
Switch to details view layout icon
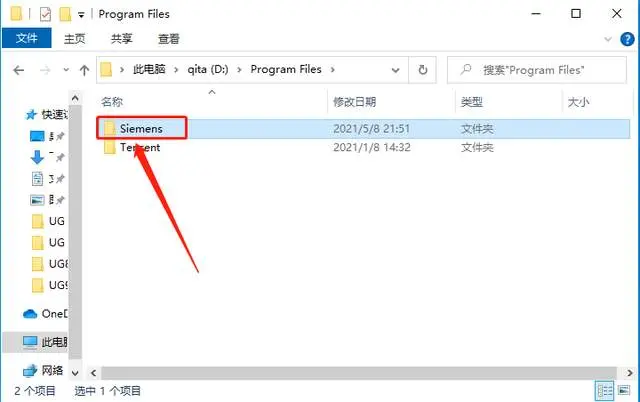604,391
